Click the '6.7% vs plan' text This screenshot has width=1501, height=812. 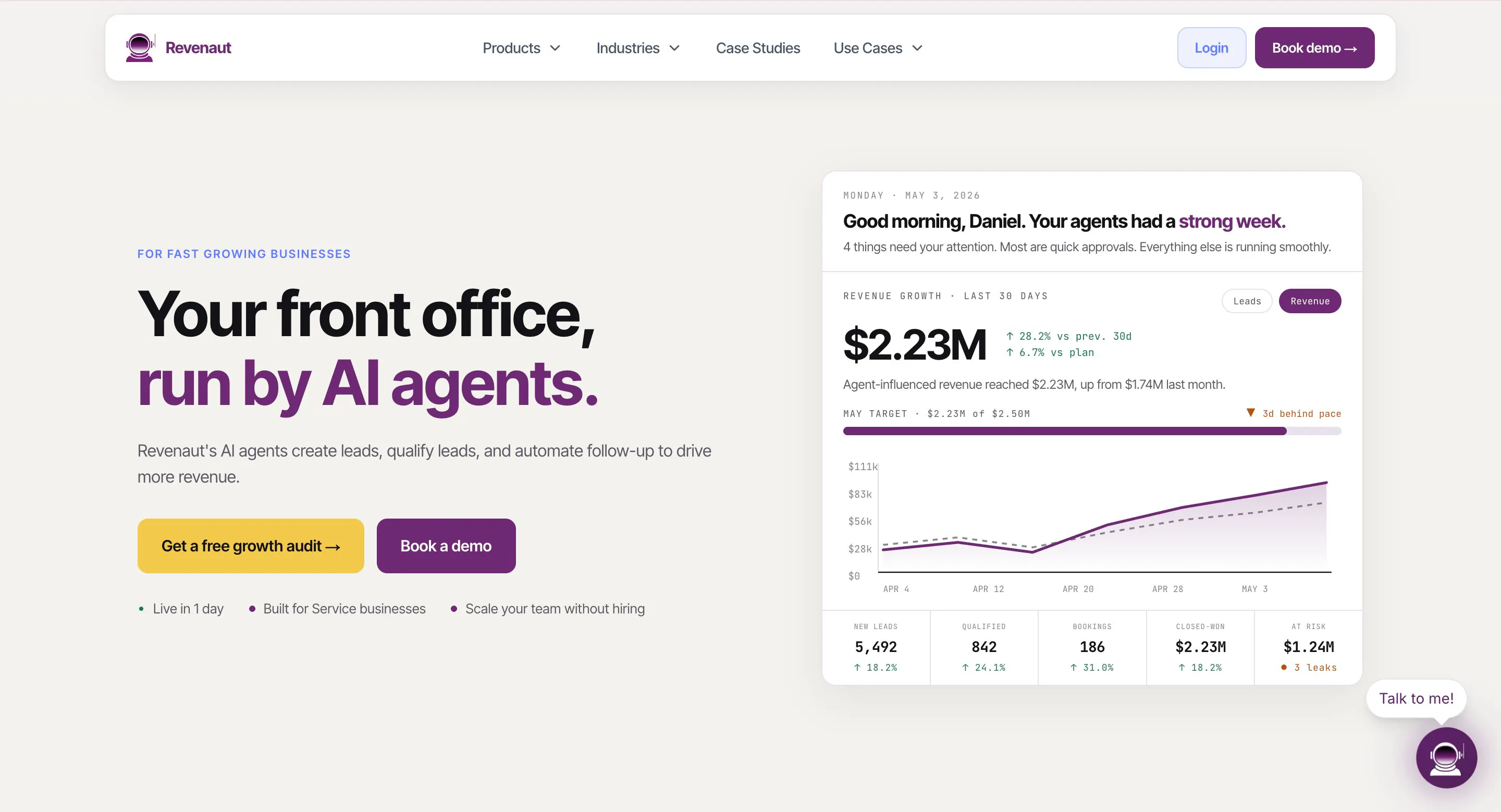point(1050,352)
